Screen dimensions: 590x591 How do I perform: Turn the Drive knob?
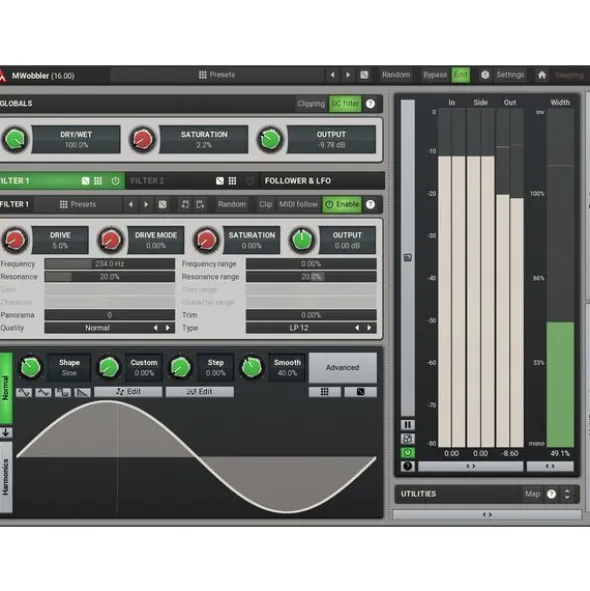pyautogui.click(x=15, y=240)
